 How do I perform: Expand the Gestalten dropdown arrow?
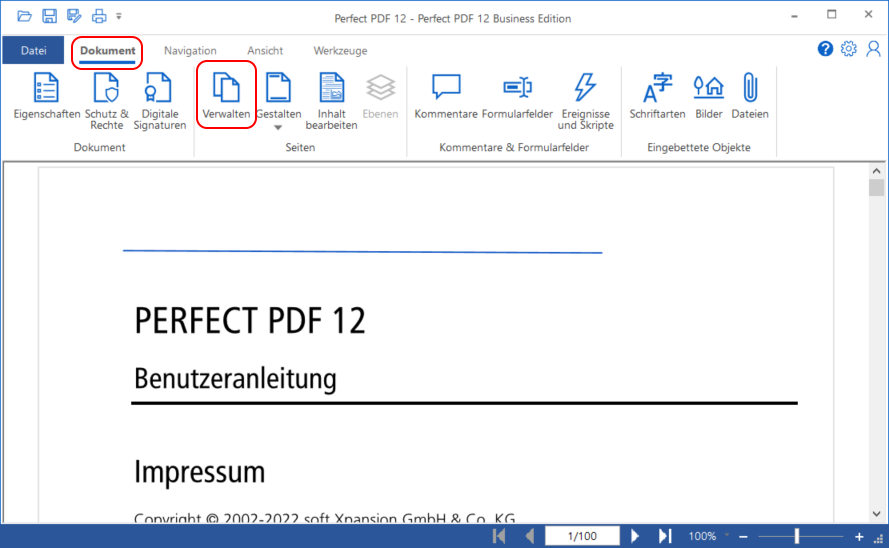(x=278, y=128)
